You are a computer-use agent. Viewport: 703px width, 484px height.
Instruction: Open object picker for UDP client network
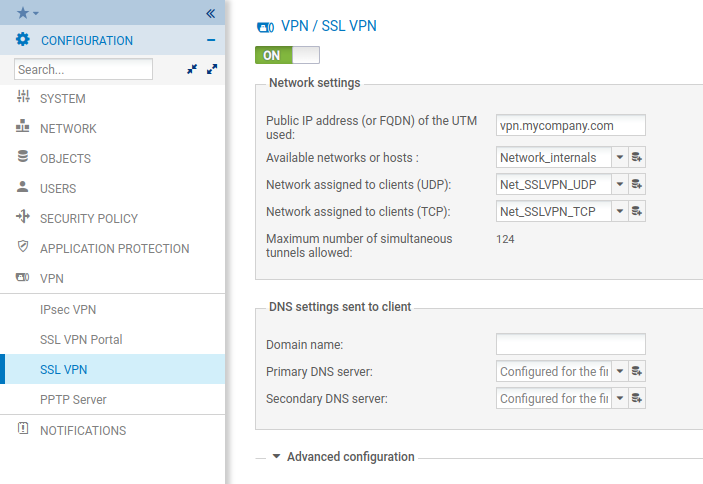click(x=637, y=184)
